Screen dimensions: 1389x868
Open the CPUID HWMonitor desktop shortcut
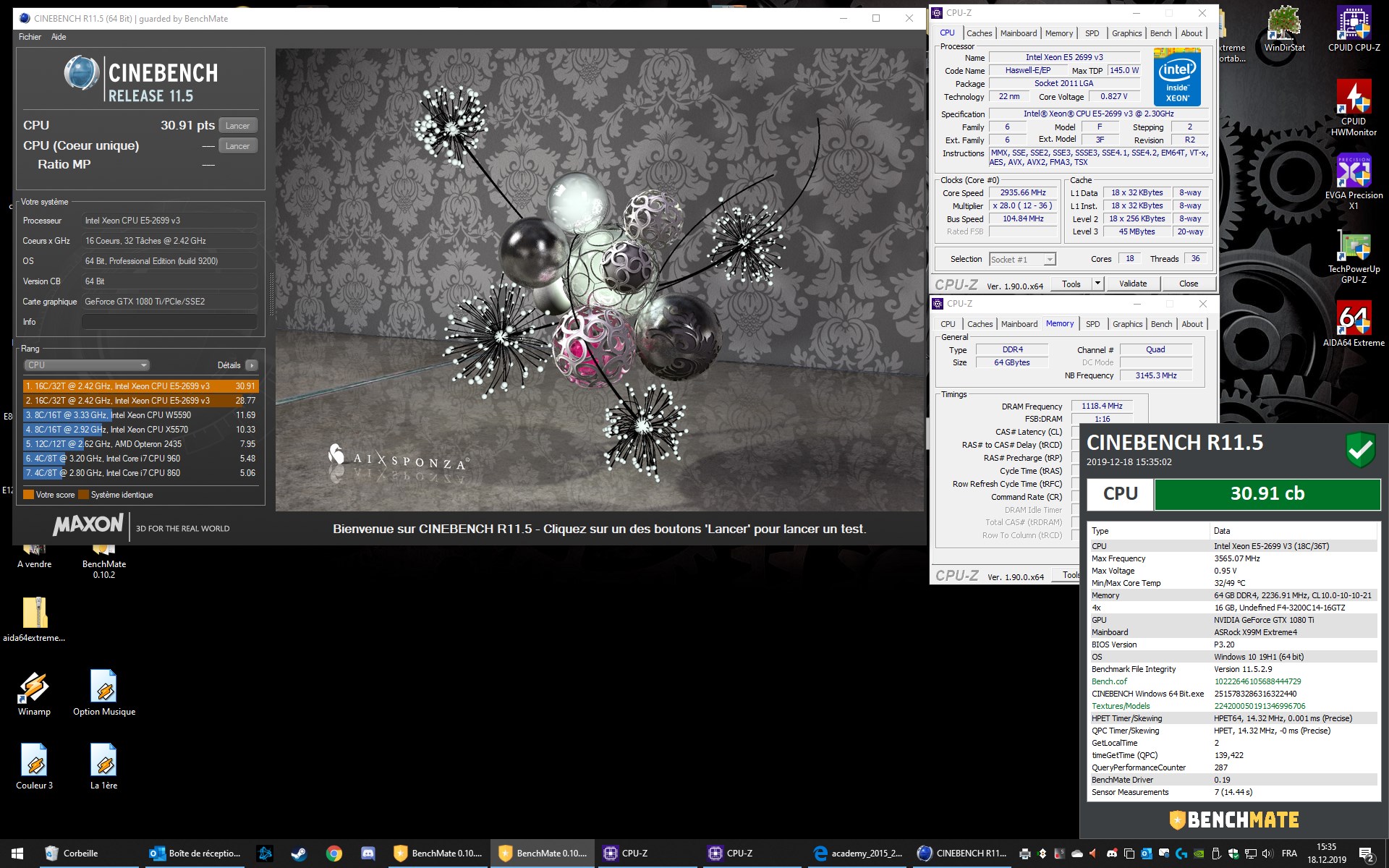tap(1354, 107)
